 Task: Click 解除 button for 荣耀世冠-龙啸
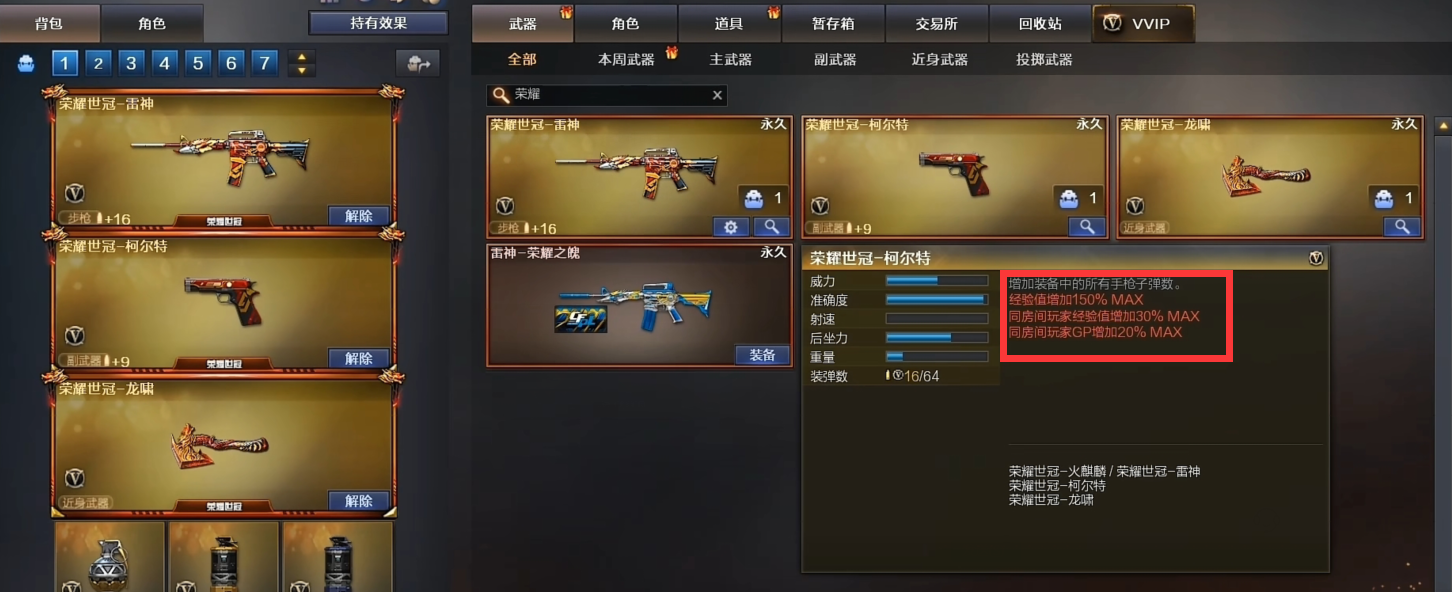coord(359,501)
